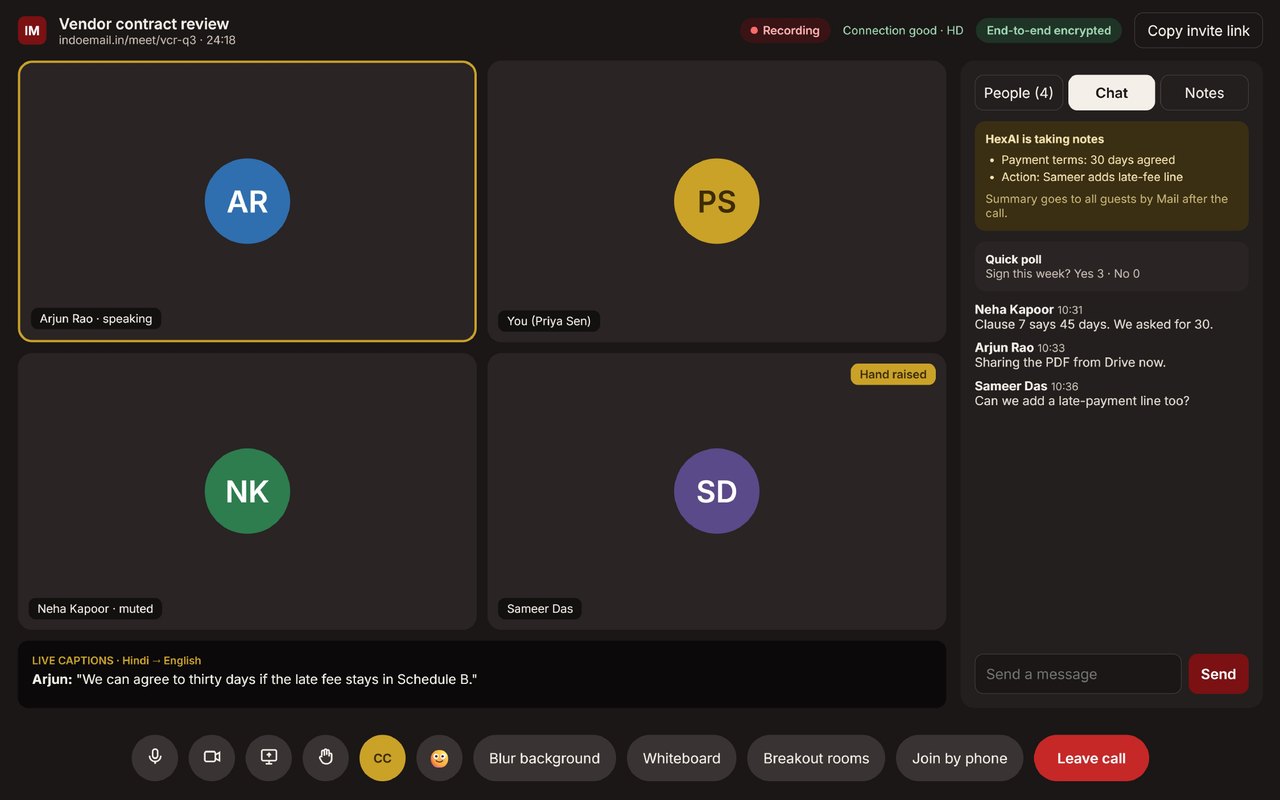
Task: Open the Whiteboard
Action: [x=682, y=758]
